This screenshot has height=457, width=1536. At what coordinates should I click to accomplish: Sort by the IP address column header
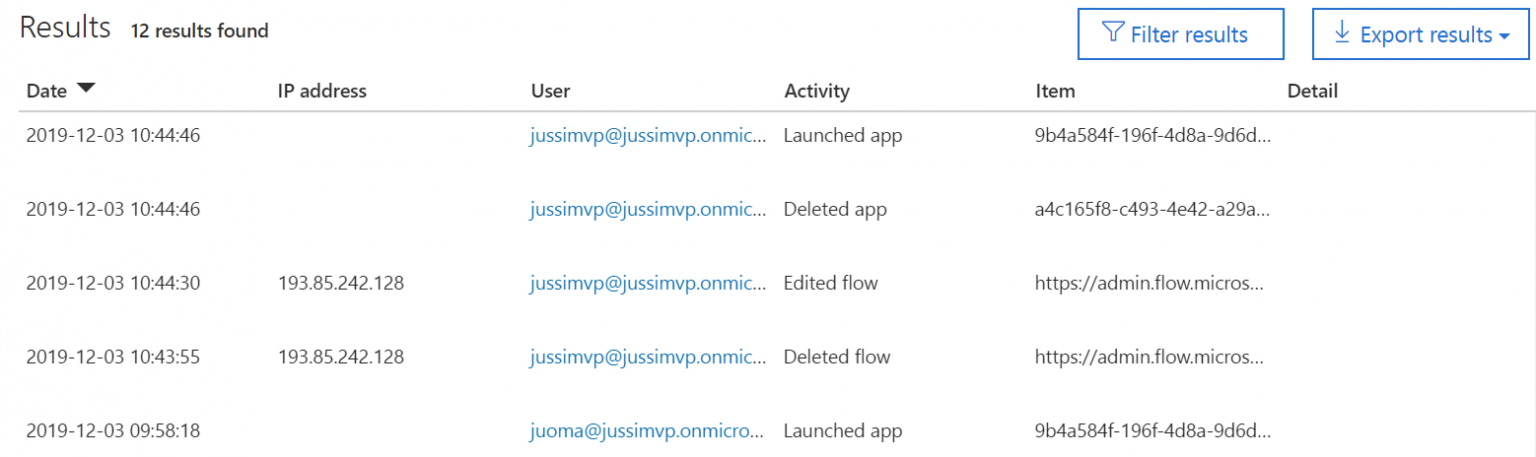(x=322, y=91)
